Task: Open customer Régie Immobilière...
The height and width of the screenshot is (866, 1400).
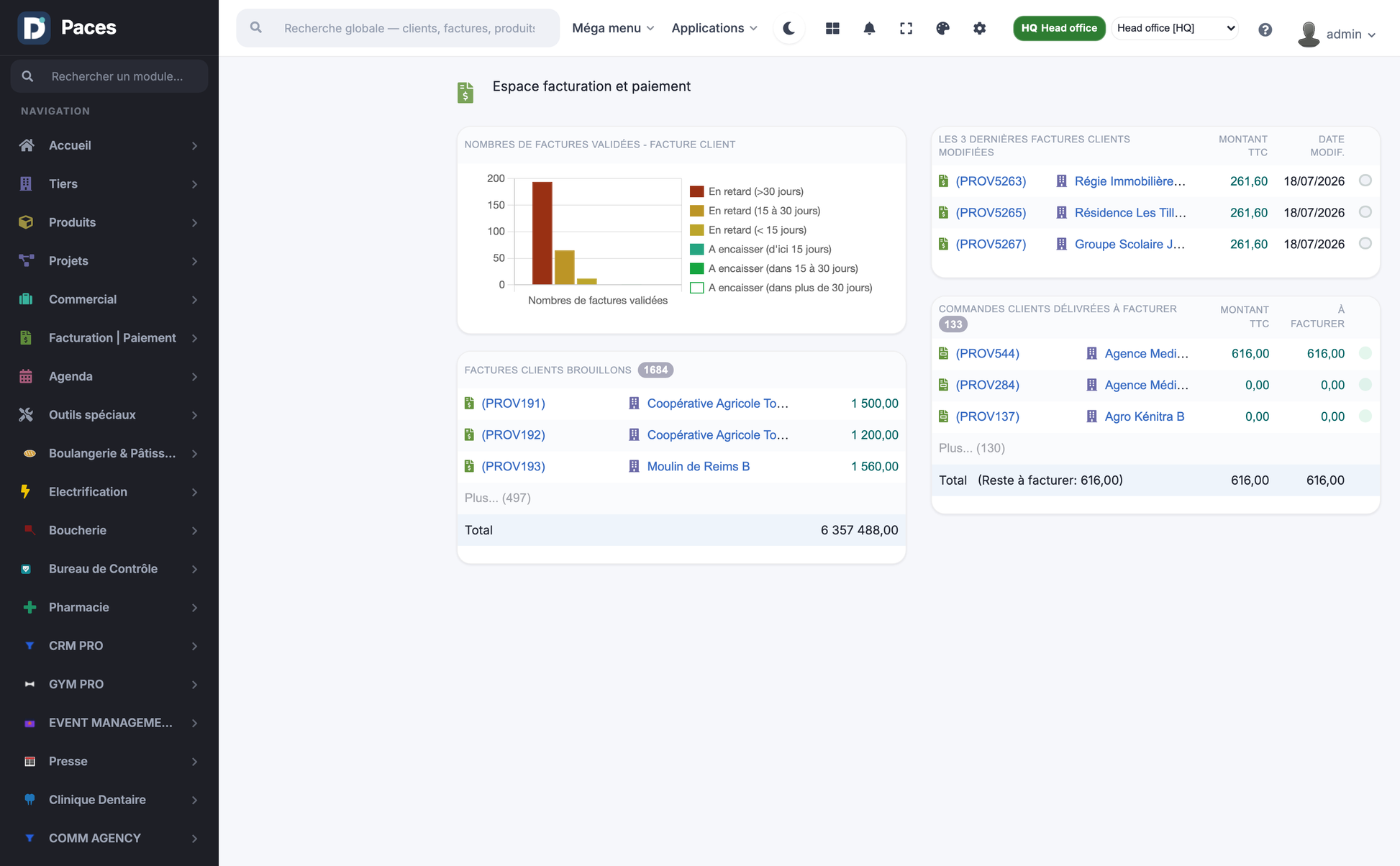Action: click(x=1129, y=181)
